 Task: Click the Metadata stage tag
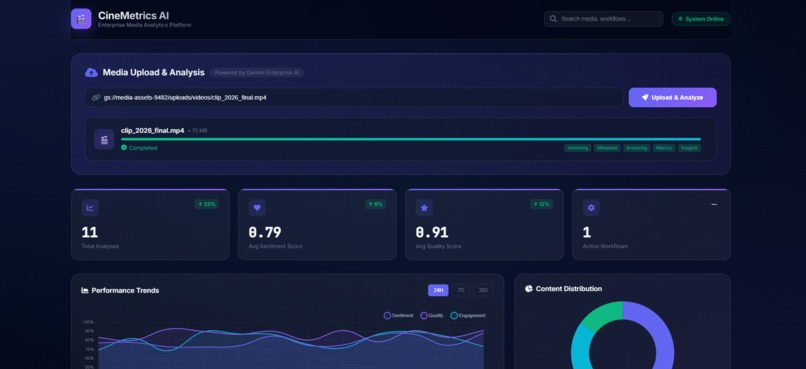(x=607, y=148)
